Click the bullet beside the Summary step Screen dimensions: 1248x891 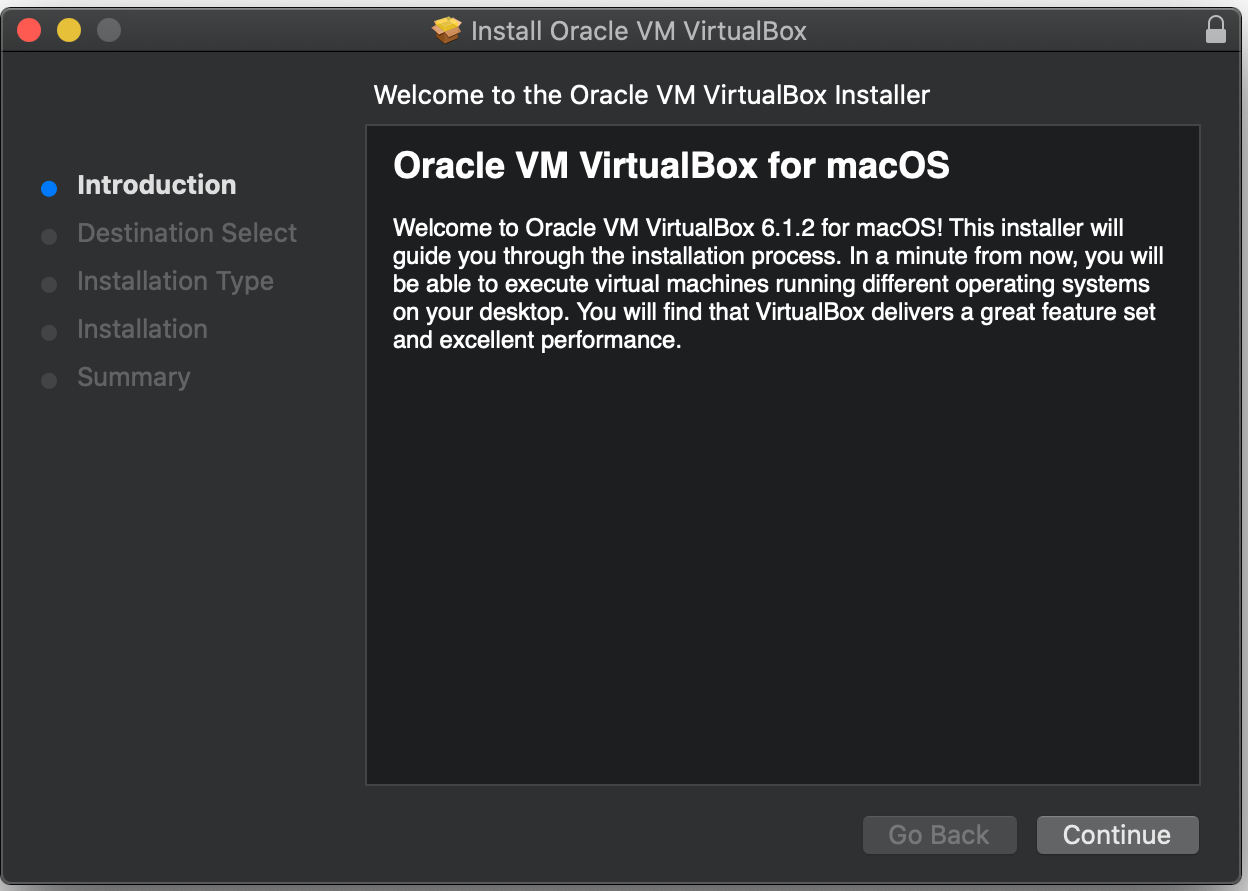tap(49, 380)
